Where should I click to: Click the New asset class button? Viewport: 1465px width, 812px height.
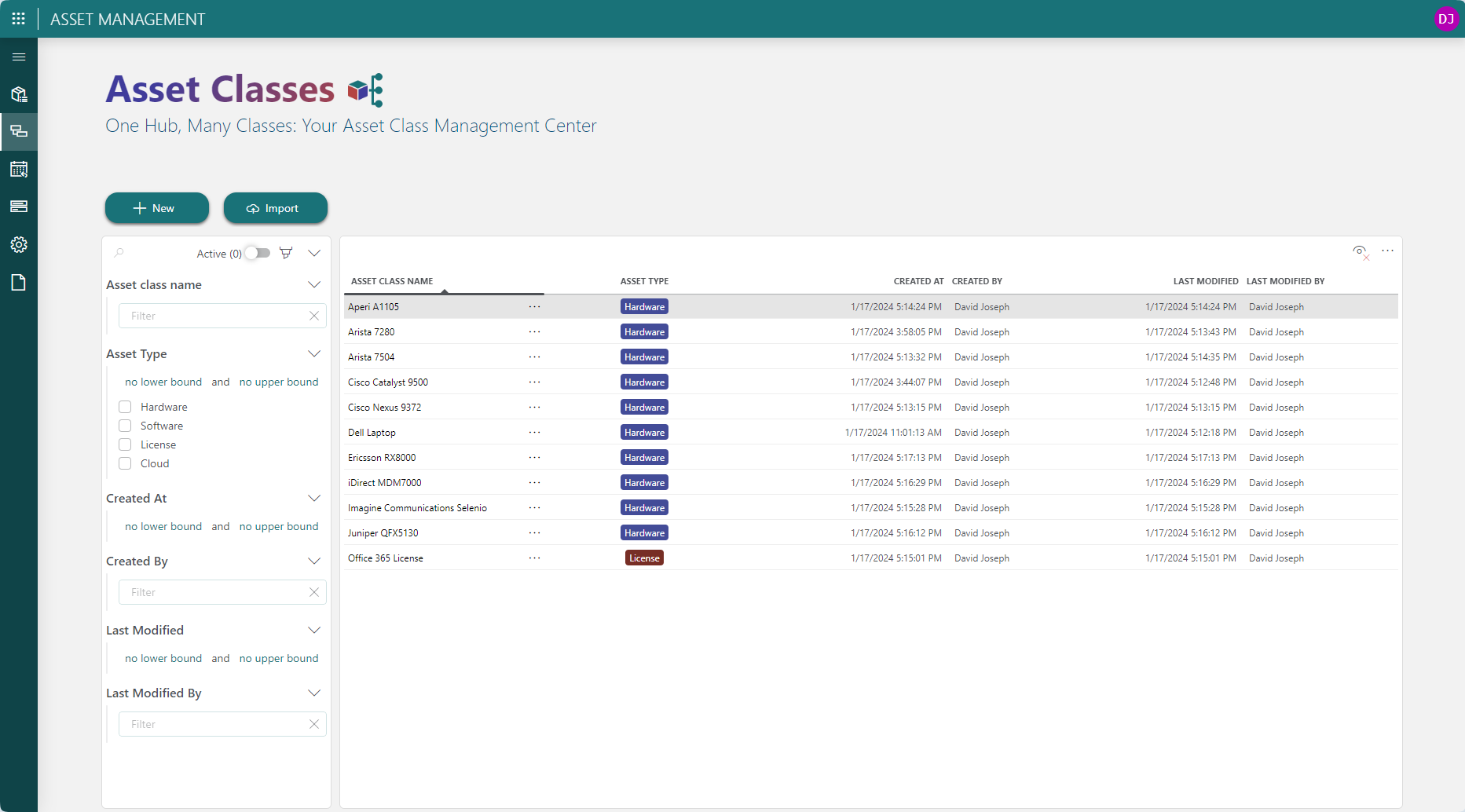[x=157, y=208]
